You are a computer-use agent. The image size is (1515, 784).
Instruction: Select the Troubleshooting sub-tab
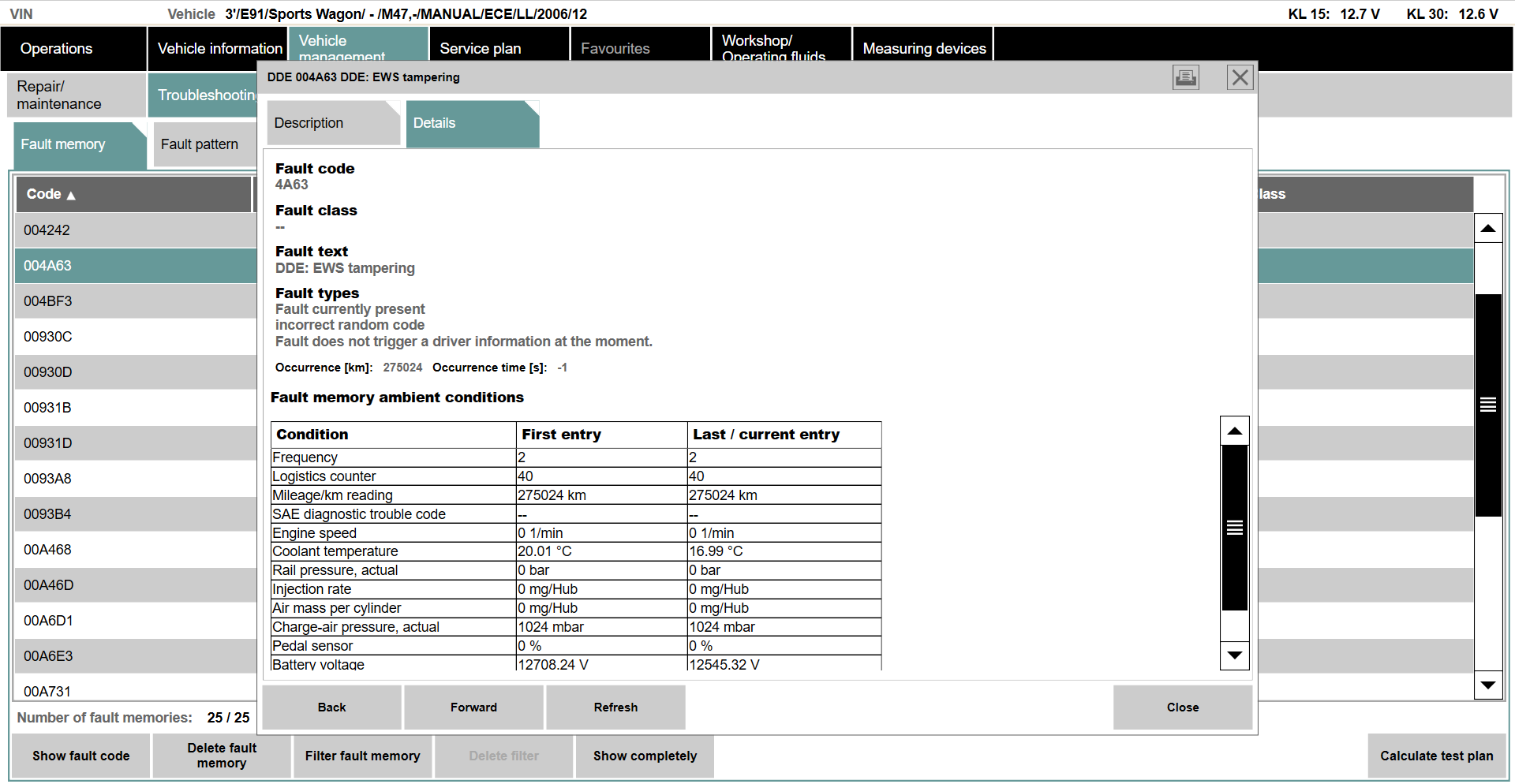pos(203,95)
